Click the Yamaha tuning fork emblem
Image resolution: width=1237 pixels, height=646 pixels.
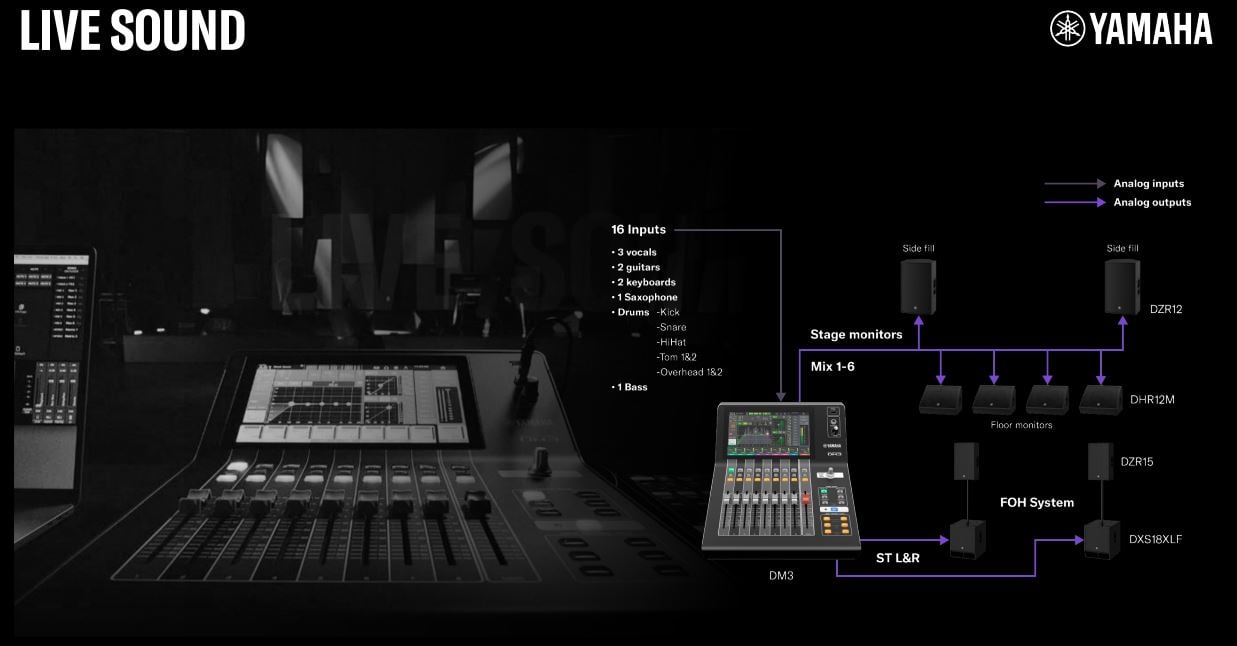click(1067, 29)
